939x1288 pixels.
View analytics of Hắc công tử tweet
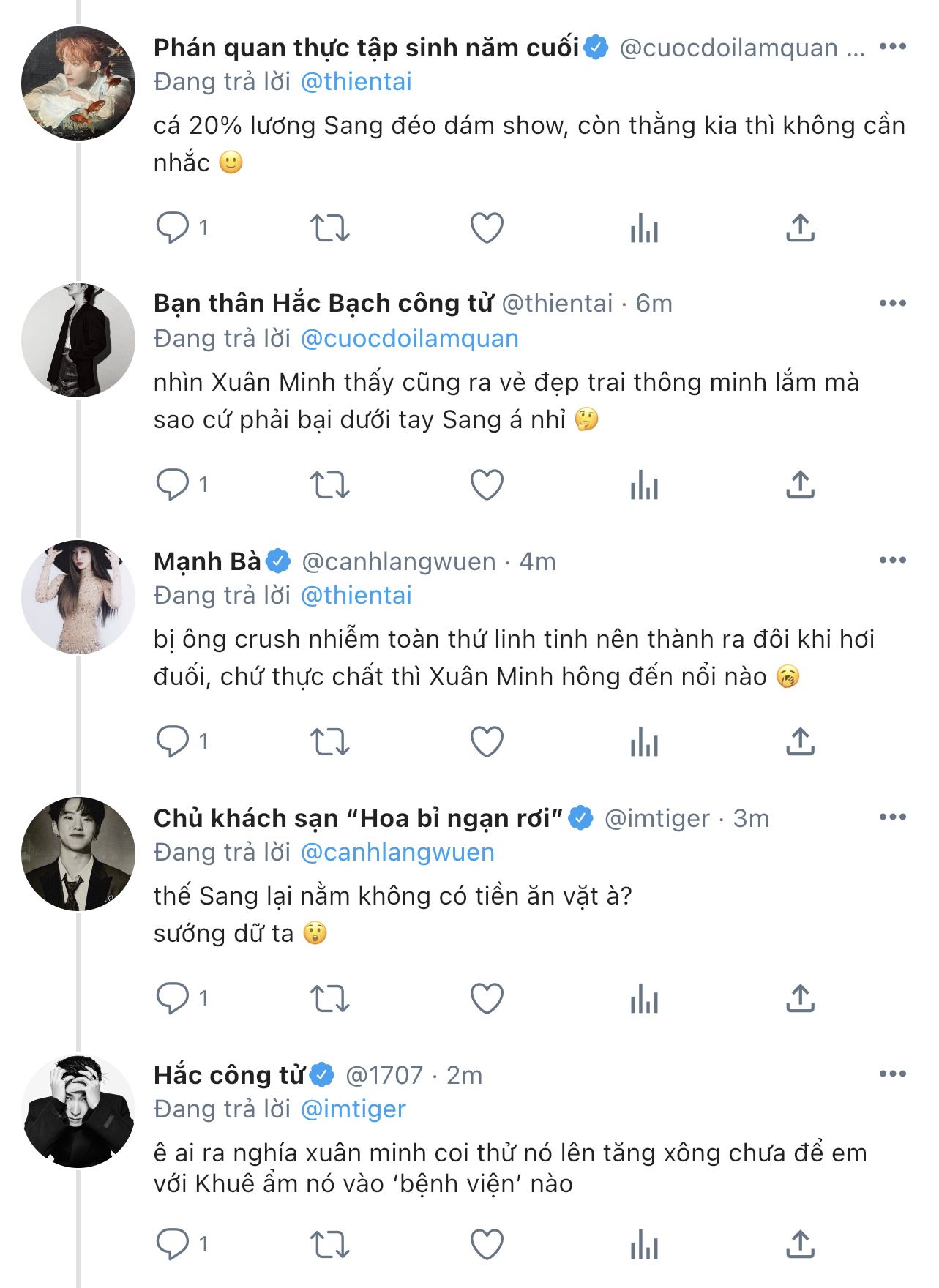coord(644,1244)
